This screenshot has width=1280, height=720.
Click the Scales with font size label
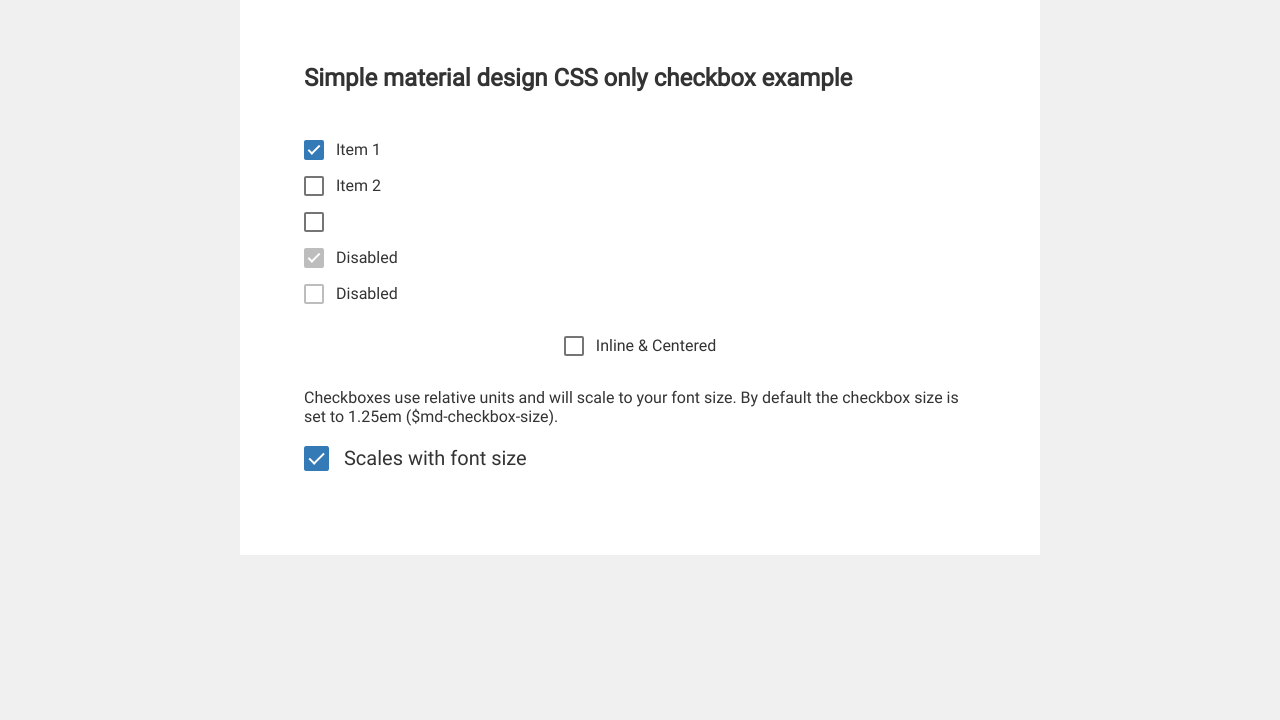(x=435, y=458)
